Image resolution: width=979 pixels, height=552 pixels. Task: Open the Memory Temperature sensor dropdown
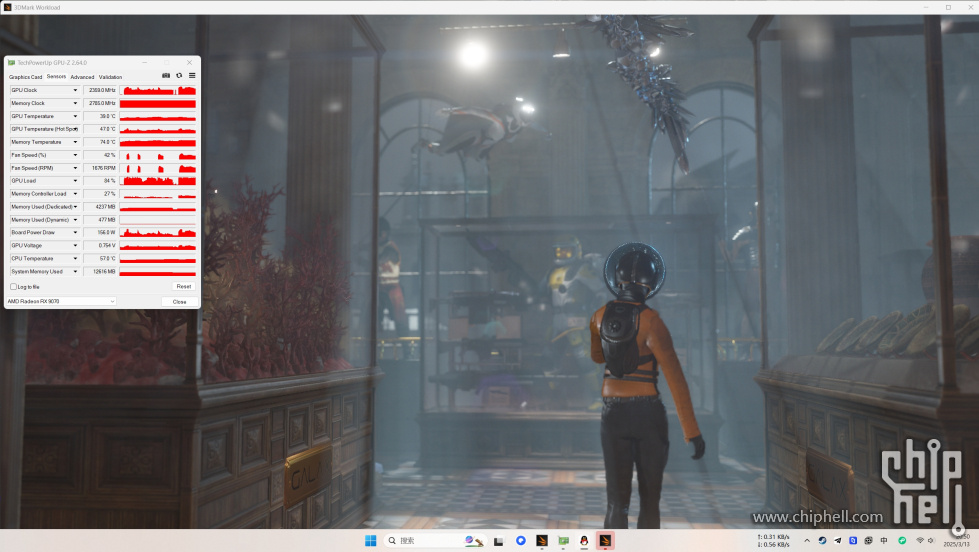click(76, 142)
